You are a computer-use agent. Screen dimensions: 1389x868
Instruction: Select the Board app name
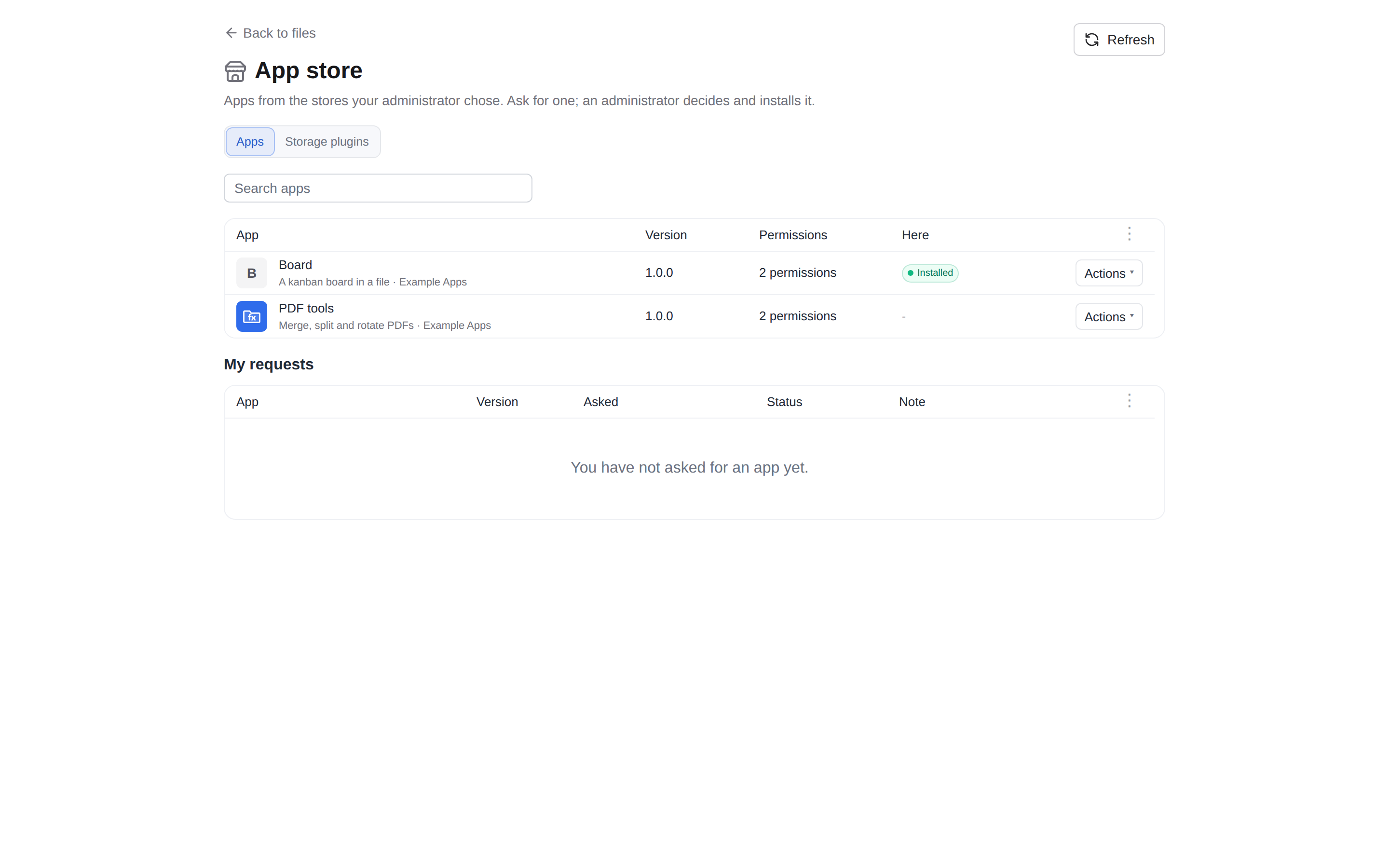(295, 265)
